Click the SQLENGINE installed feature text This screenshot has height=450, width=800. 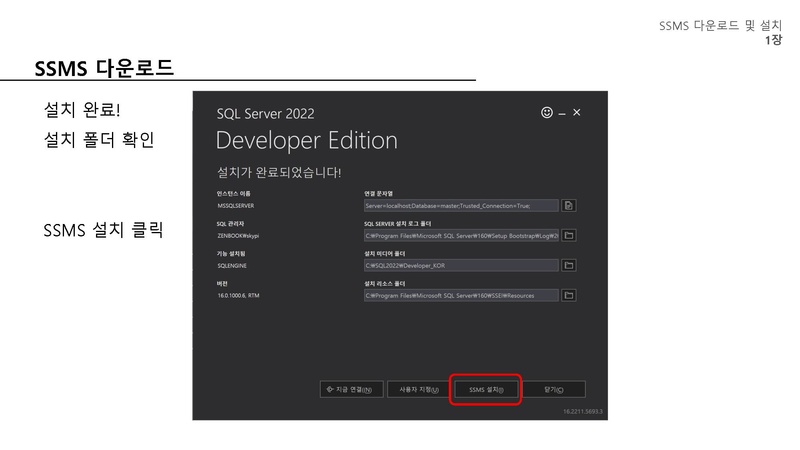click(x=232, y=266)
